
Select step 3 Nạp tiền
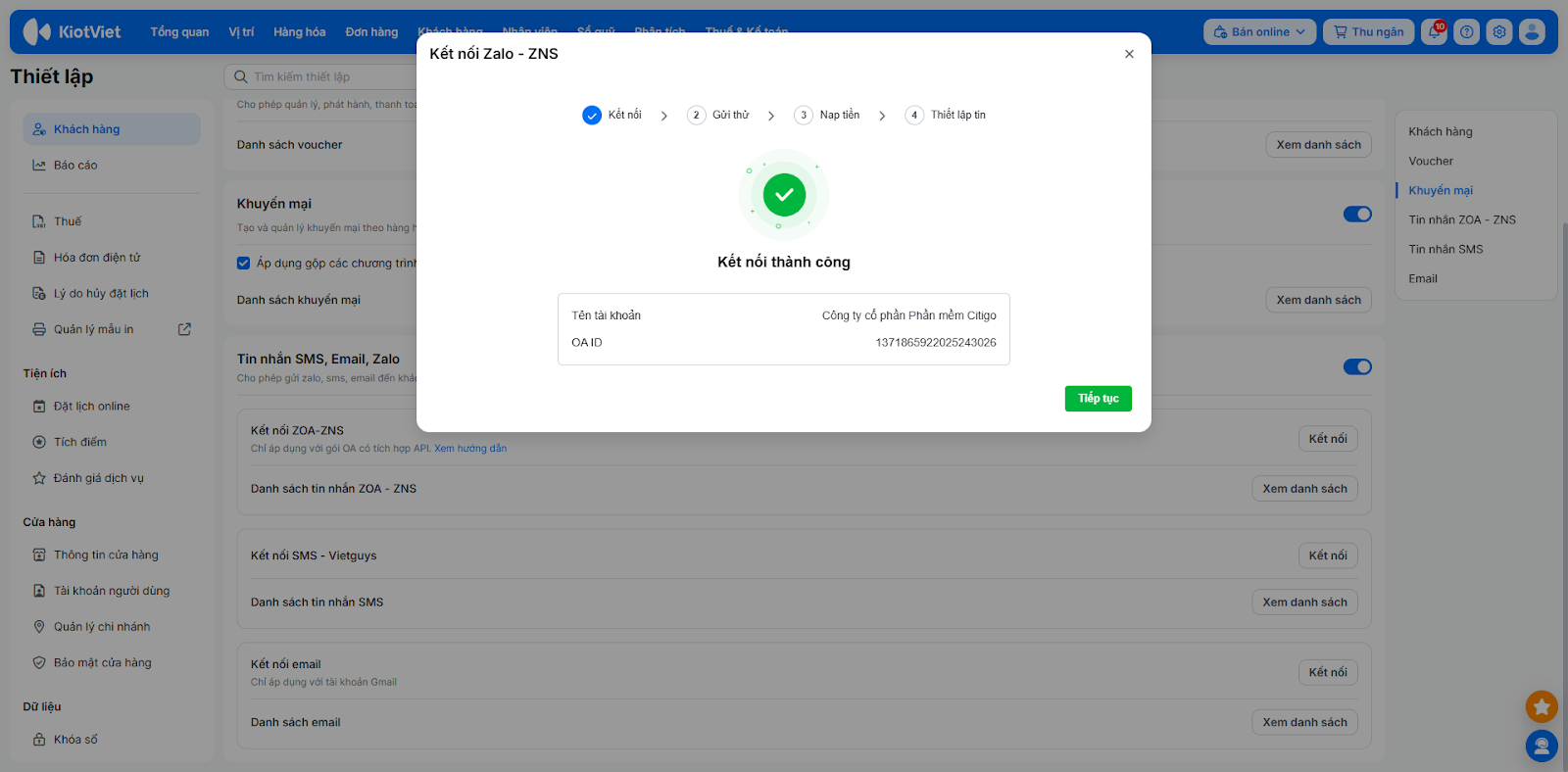pos(827,116)
